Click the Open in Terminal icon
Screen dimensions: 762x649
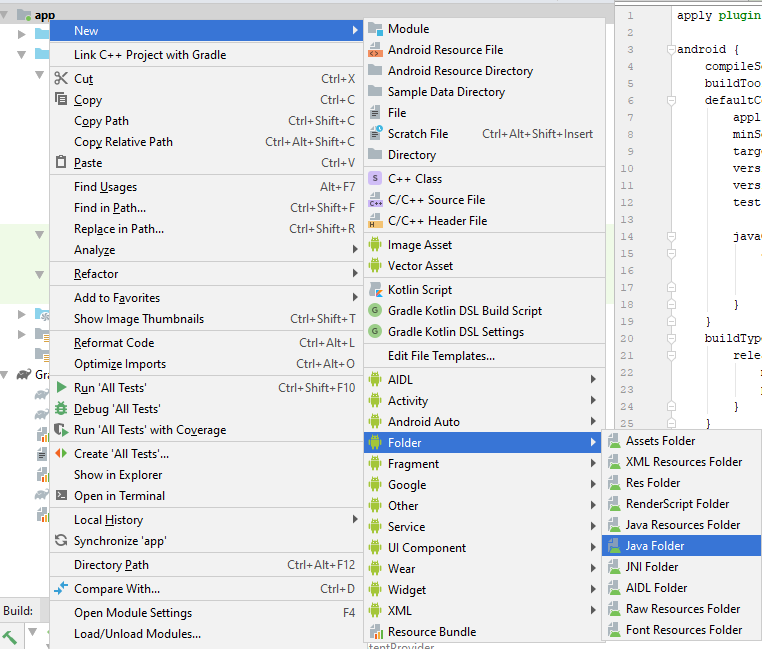[61, 496]
